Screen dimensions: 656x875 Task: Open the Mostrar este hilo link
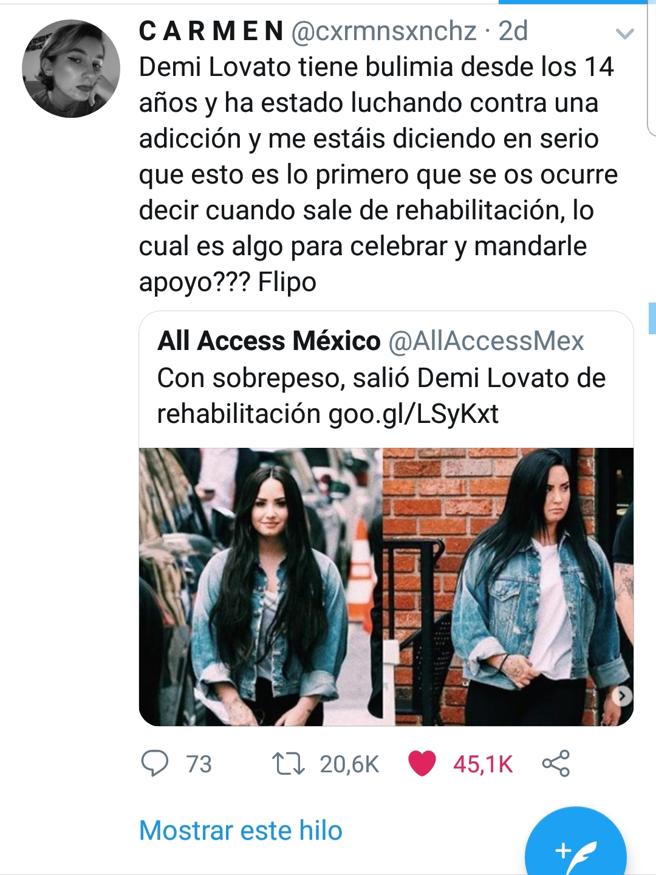240,830
